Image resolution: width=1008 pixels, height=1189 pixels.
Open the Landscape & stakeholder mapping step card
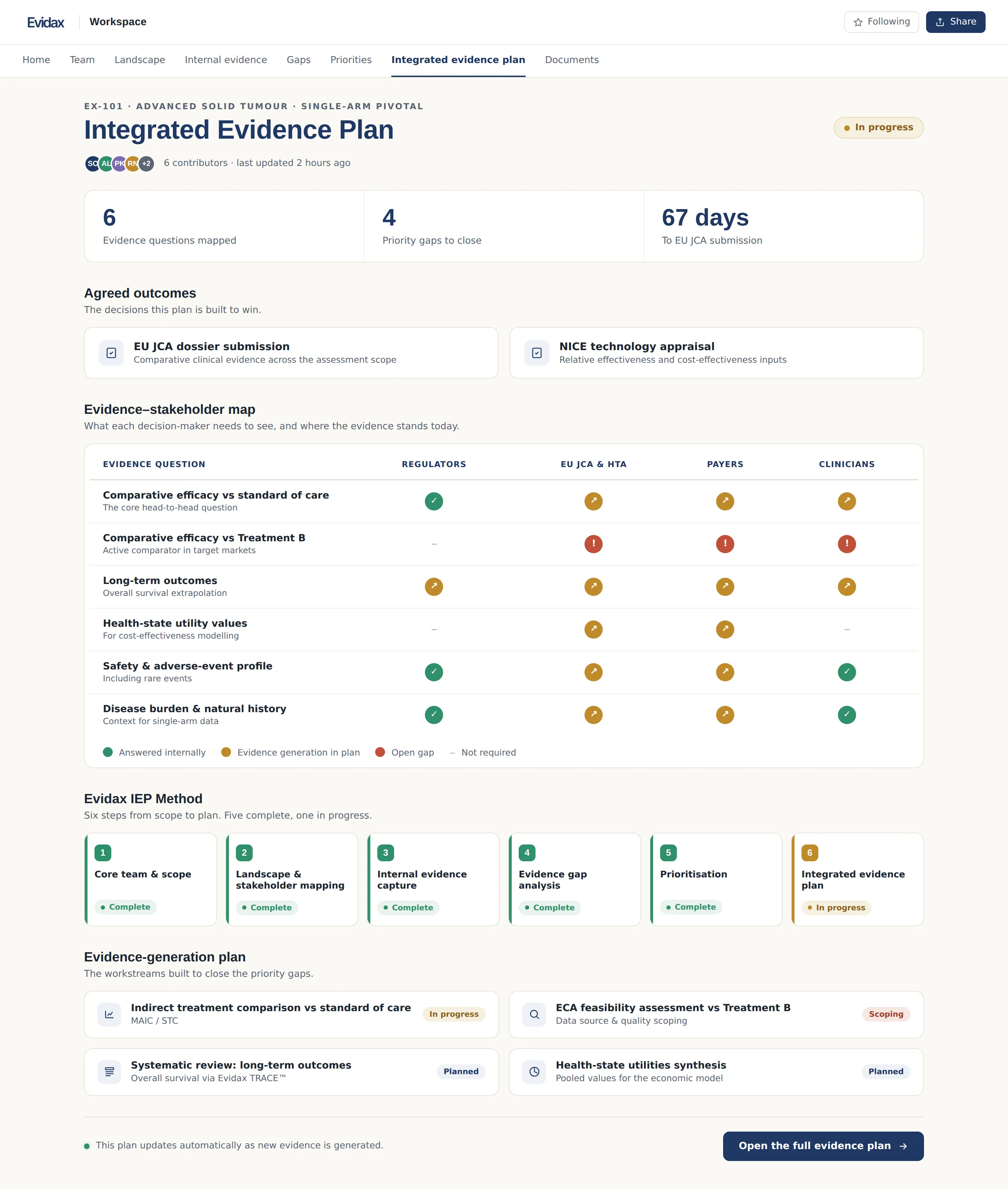coord(292,879)
